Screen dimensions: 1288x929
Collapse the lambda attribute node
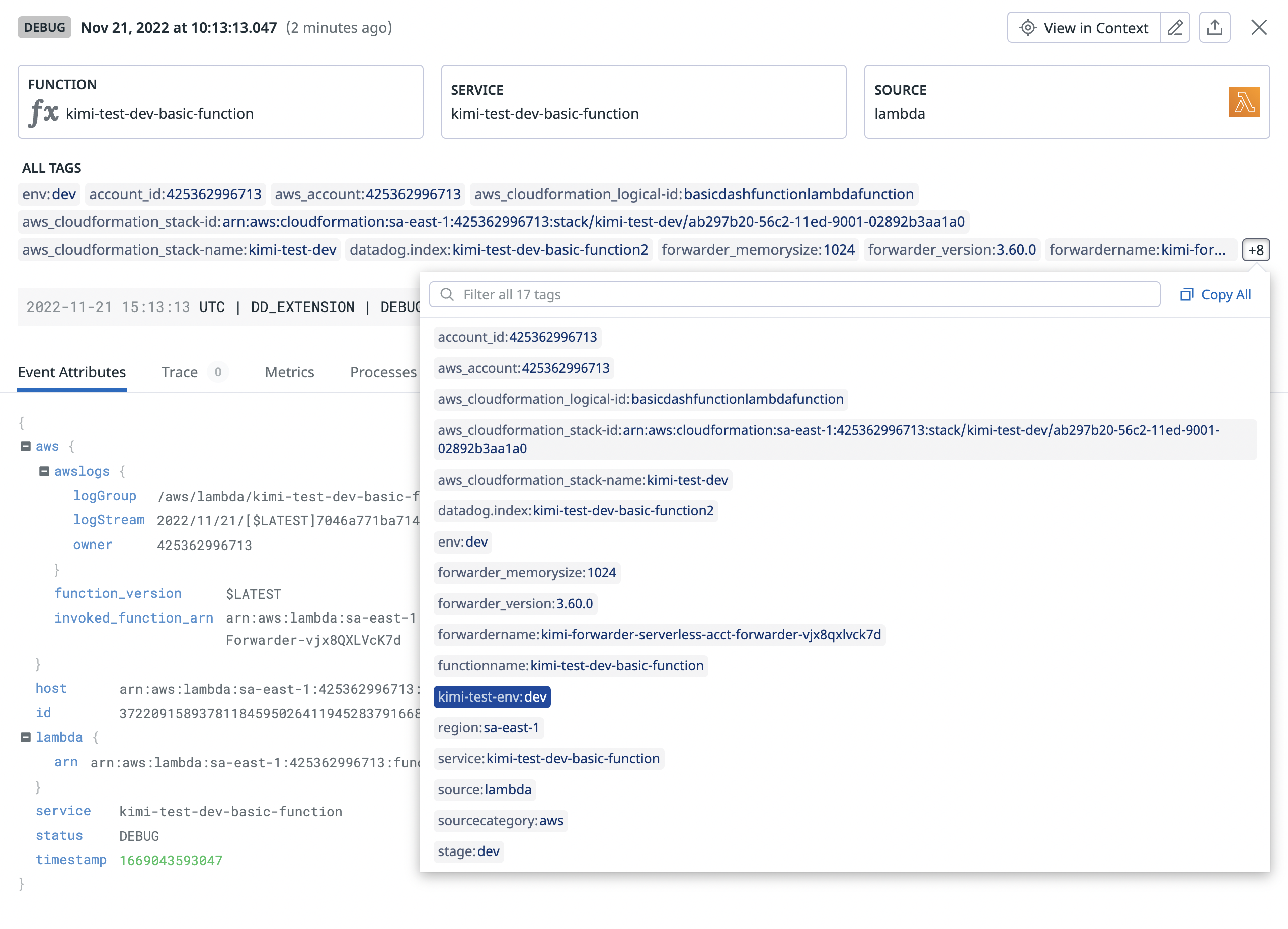tap(26, 738)
